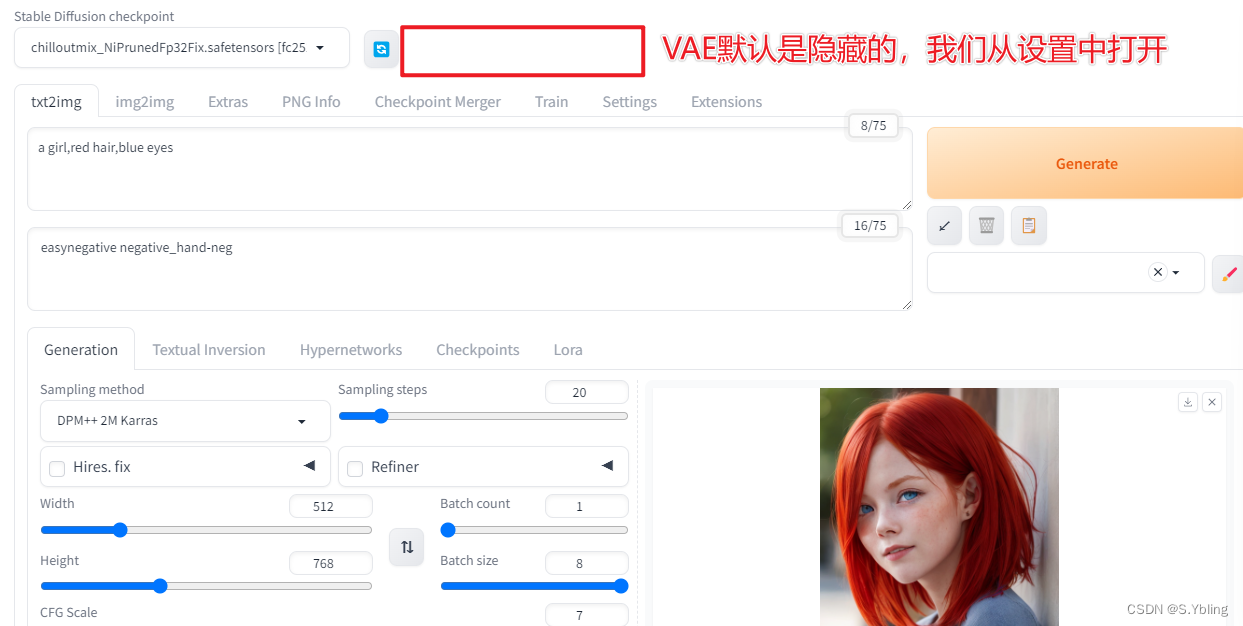Screen dimensions: 1243x626
Task: Adjust the Batch size slider
Action: (x=621, y=586)
